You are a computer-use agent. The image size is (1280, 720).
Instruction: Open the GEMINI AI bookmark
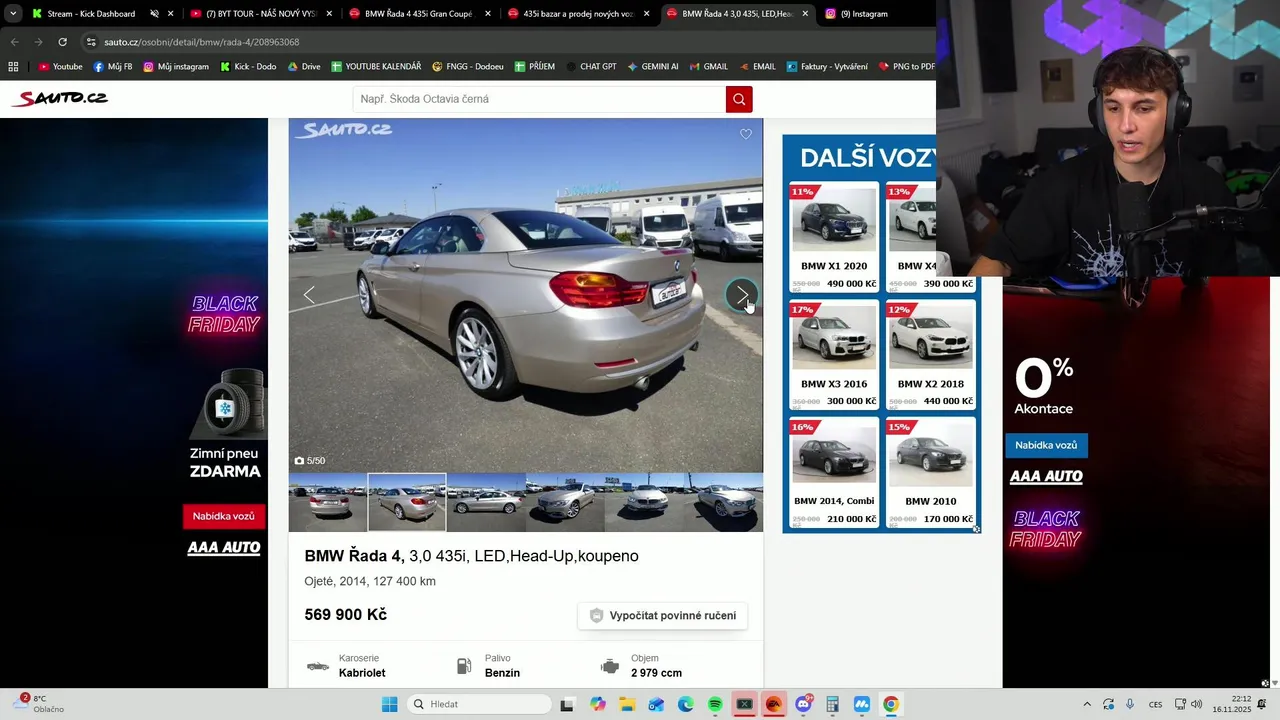tap(653, 67)
